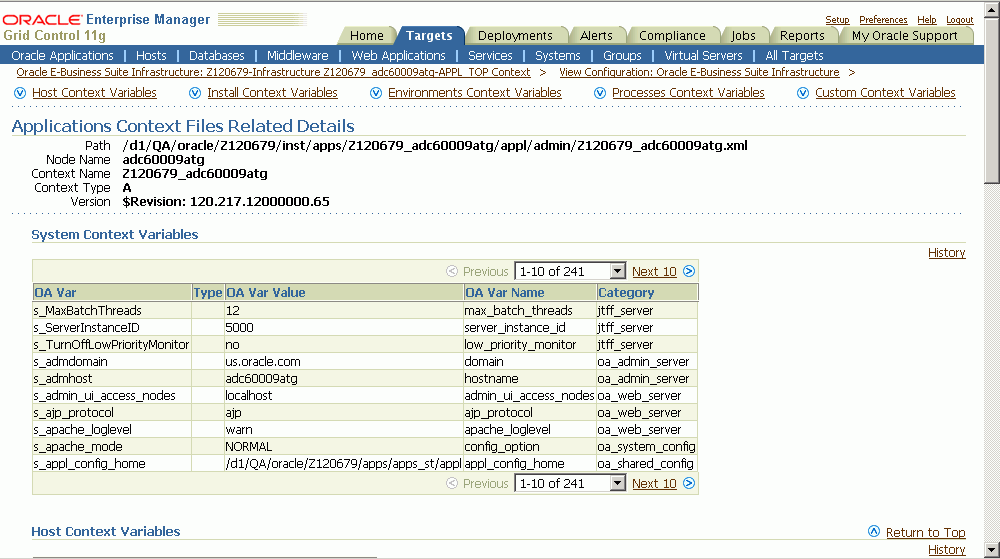Click the arrow icon beside Processes Context Variables
The width and height of the screenshot is (1000, 559).
(600, 93)
